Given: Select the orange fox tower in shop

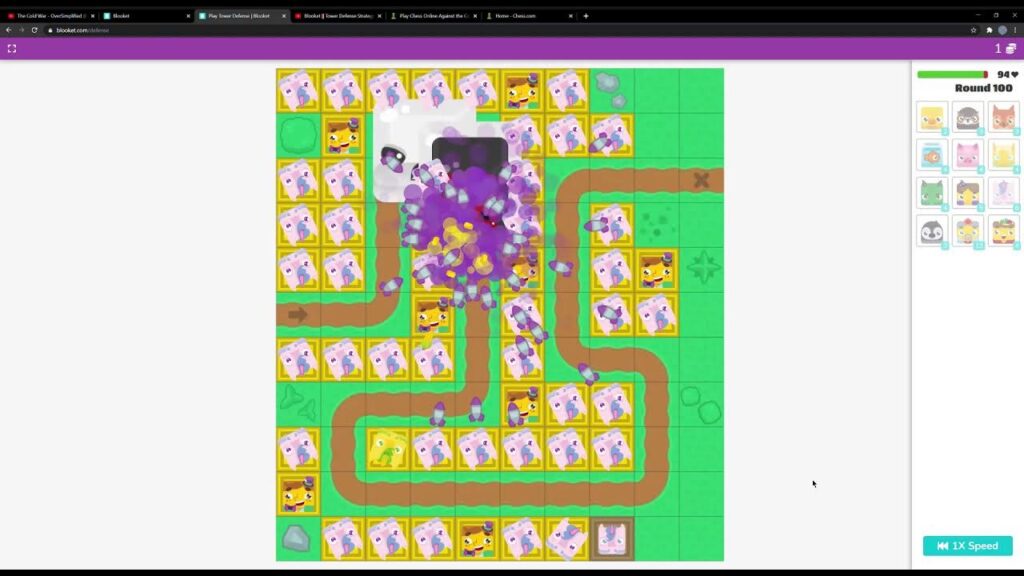Looking at the screenshot, I should 1004,118.
